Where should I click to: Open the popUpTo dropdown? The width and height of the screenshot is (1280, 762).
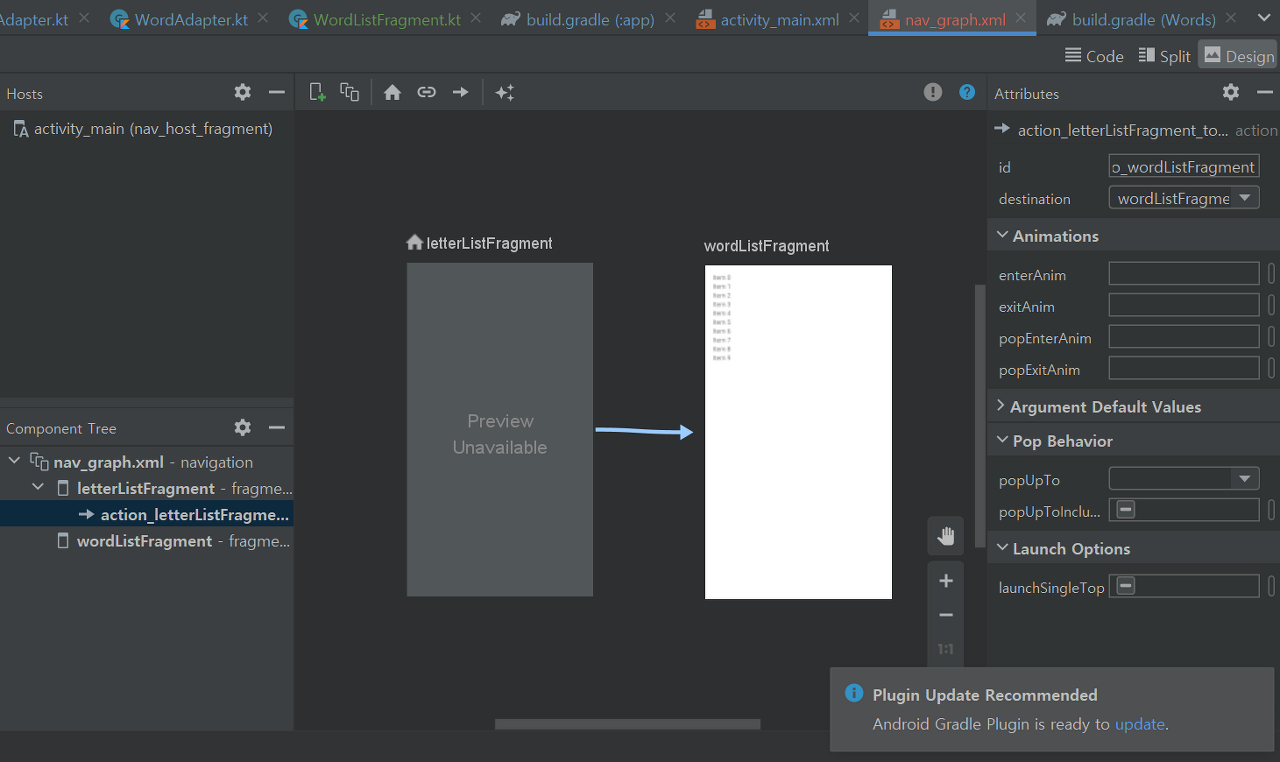pos(1245,479)
